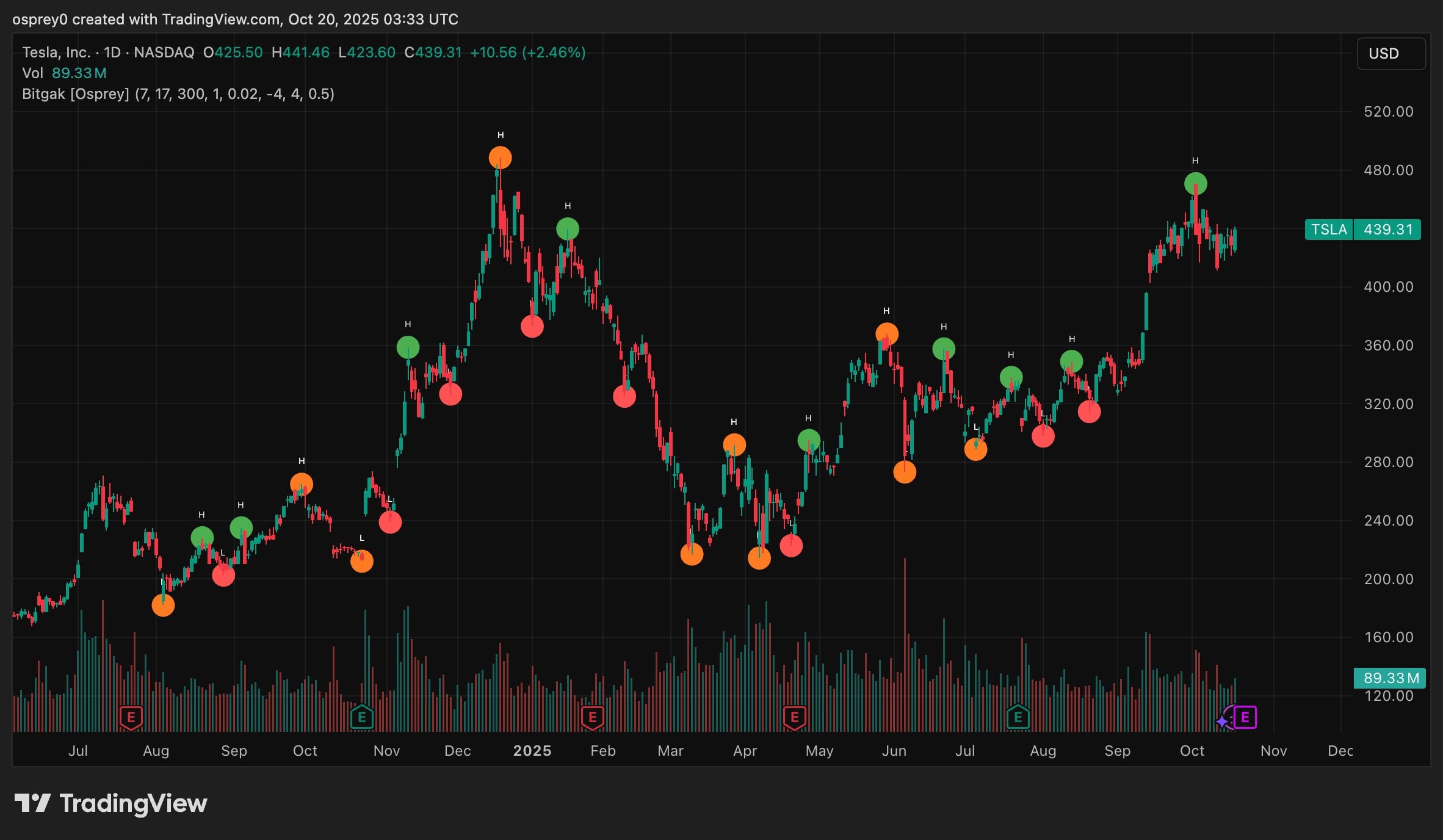Screen dimensions: 1443x840
Task: Click the TradingView logo
Action: tap(110, 803)
